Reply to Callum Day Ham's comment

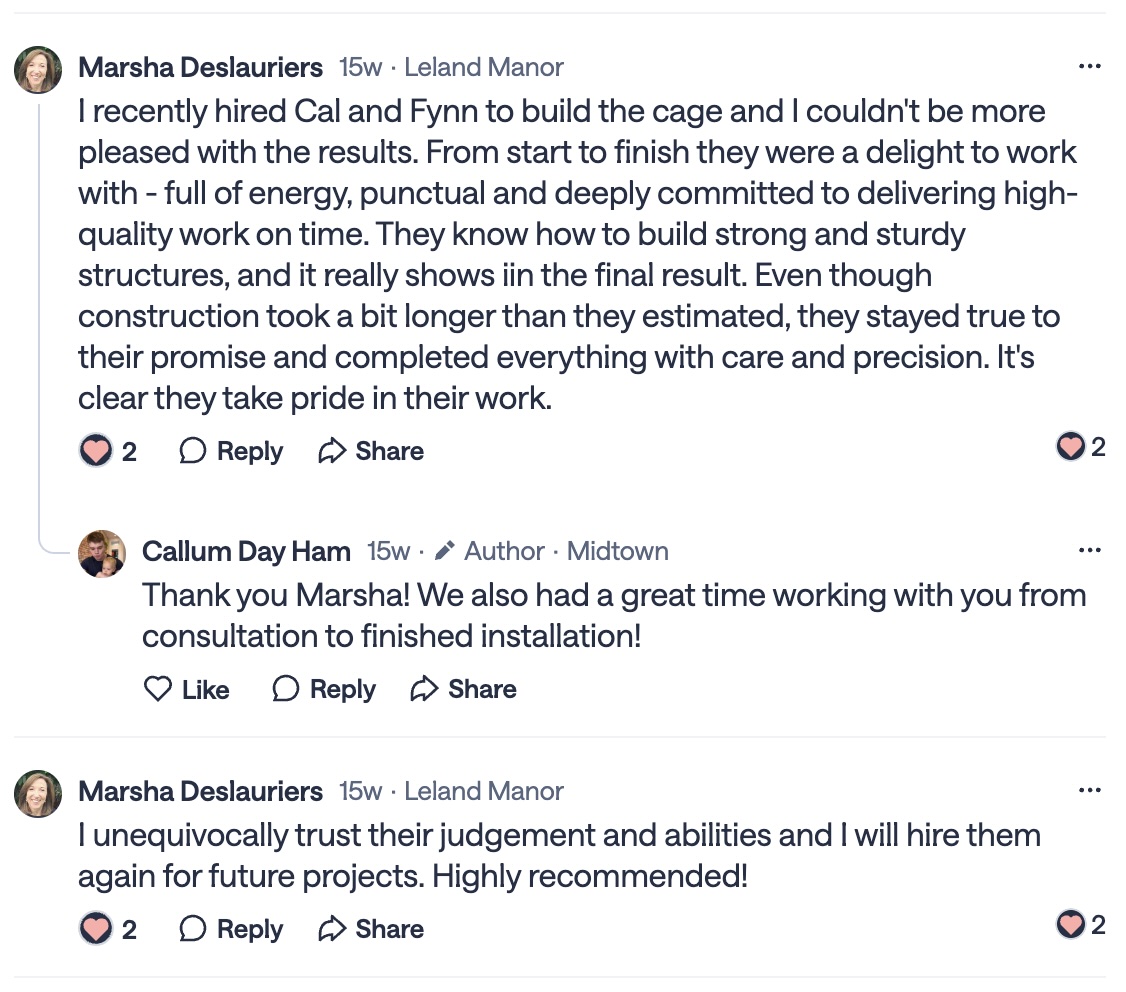pyautogui.click(x=324, y=689)
